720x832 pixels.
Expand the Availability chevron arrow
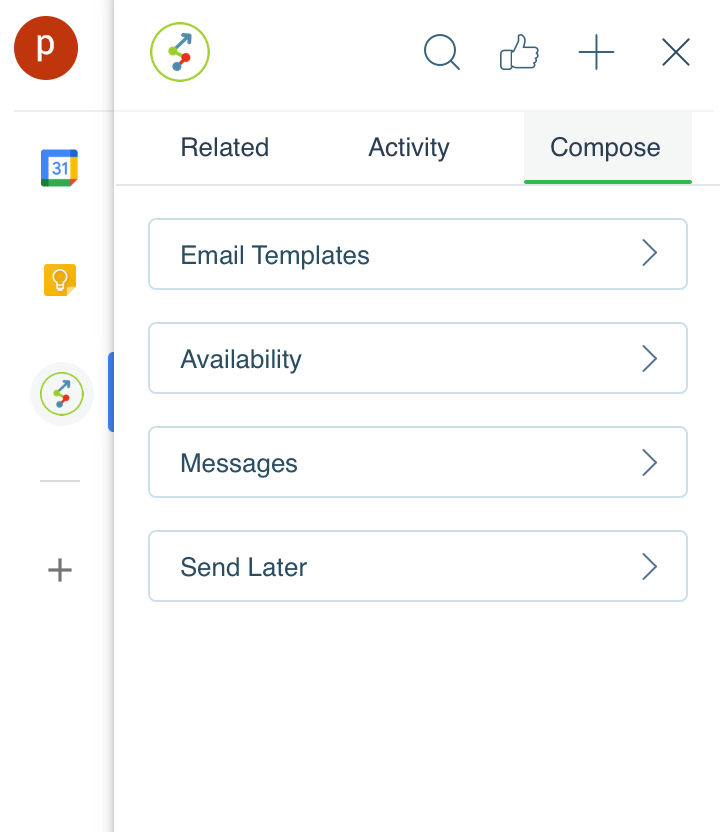pyautogui.click(x=649, y=359)
